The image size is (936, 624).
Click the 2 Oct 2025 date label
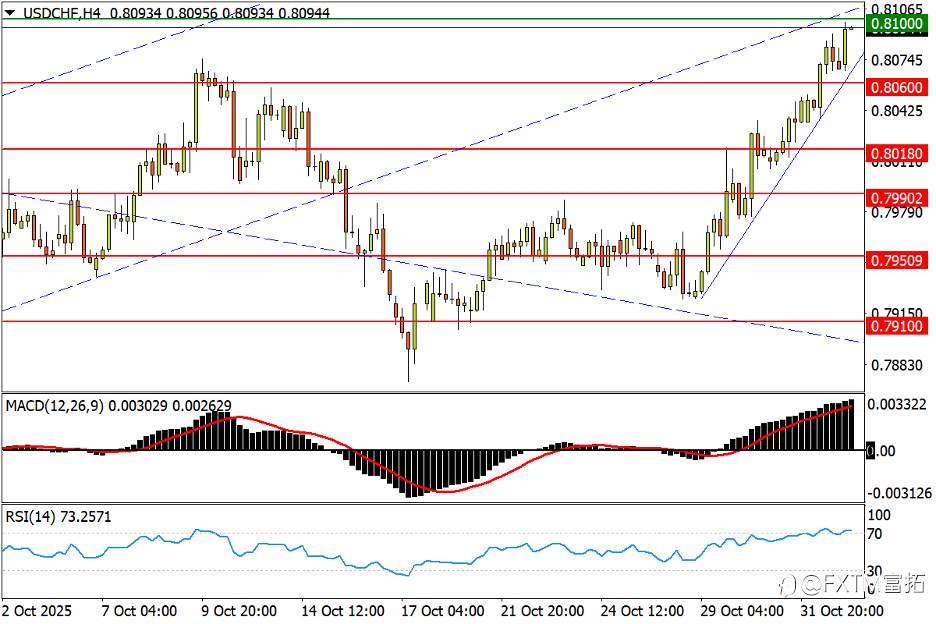pyautogui.click(x=36, y=611)
